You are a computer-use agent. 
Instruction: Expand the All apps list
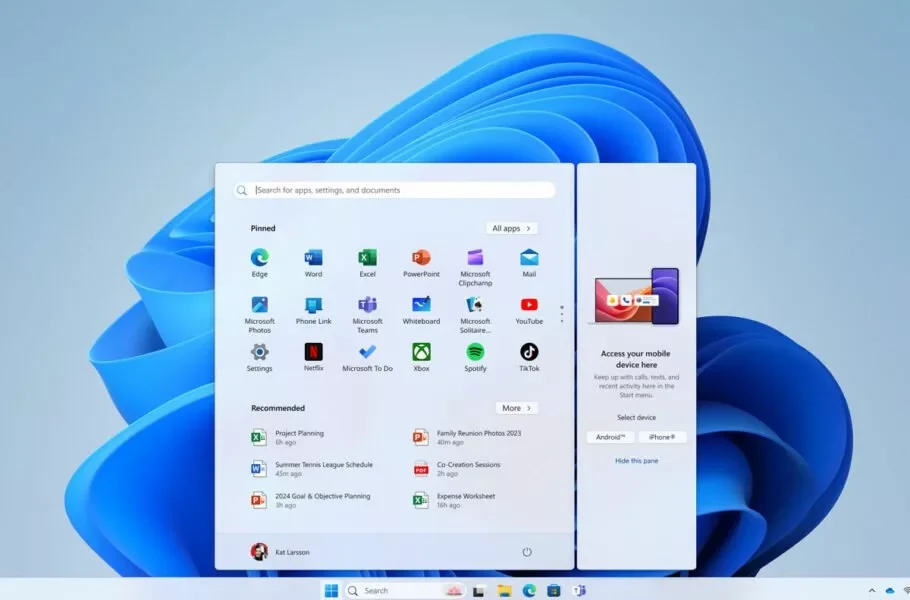pyautogui.click(x=512, y=228)
